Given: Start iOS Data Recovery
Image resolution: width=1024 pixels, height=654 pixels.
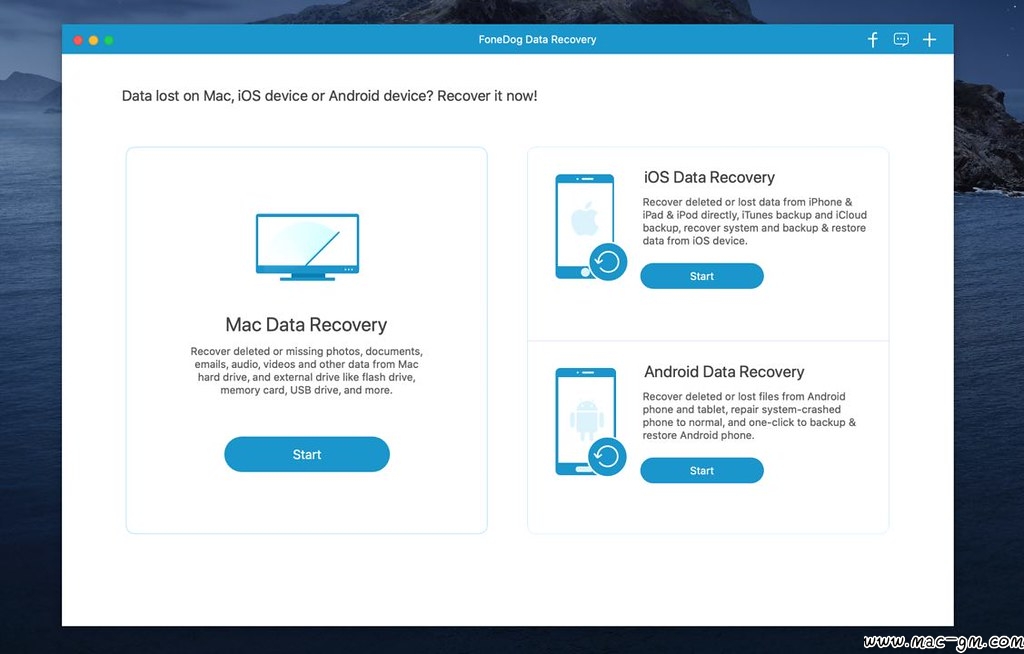Looking at the screenshot, I should (701, 276).
